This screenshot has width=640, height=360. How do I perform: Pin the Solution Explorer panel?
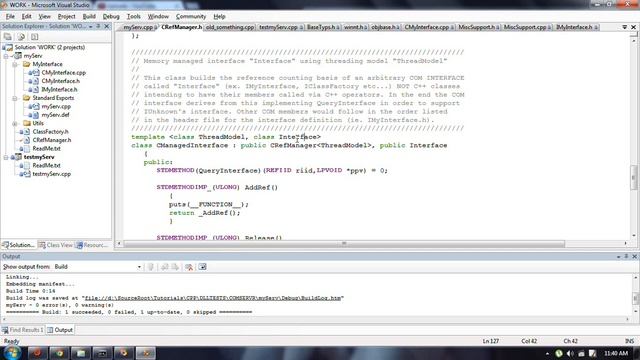pyautogui.click(x=98, y=26)
